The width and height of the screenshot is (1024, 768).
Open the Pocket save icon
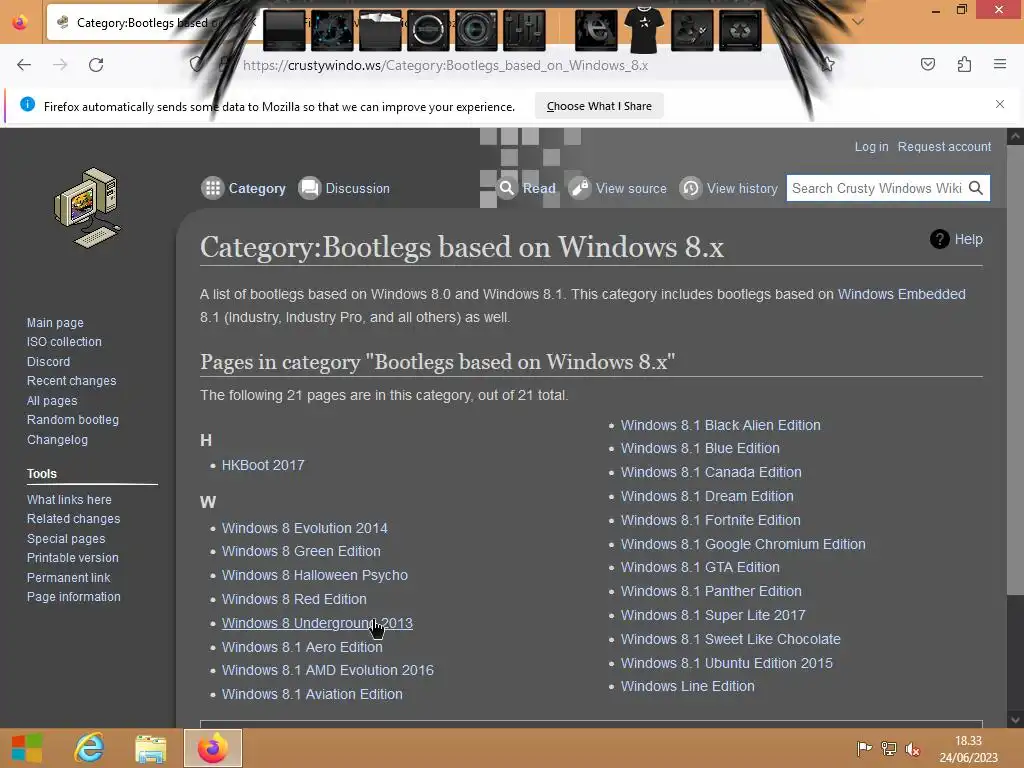927,64
